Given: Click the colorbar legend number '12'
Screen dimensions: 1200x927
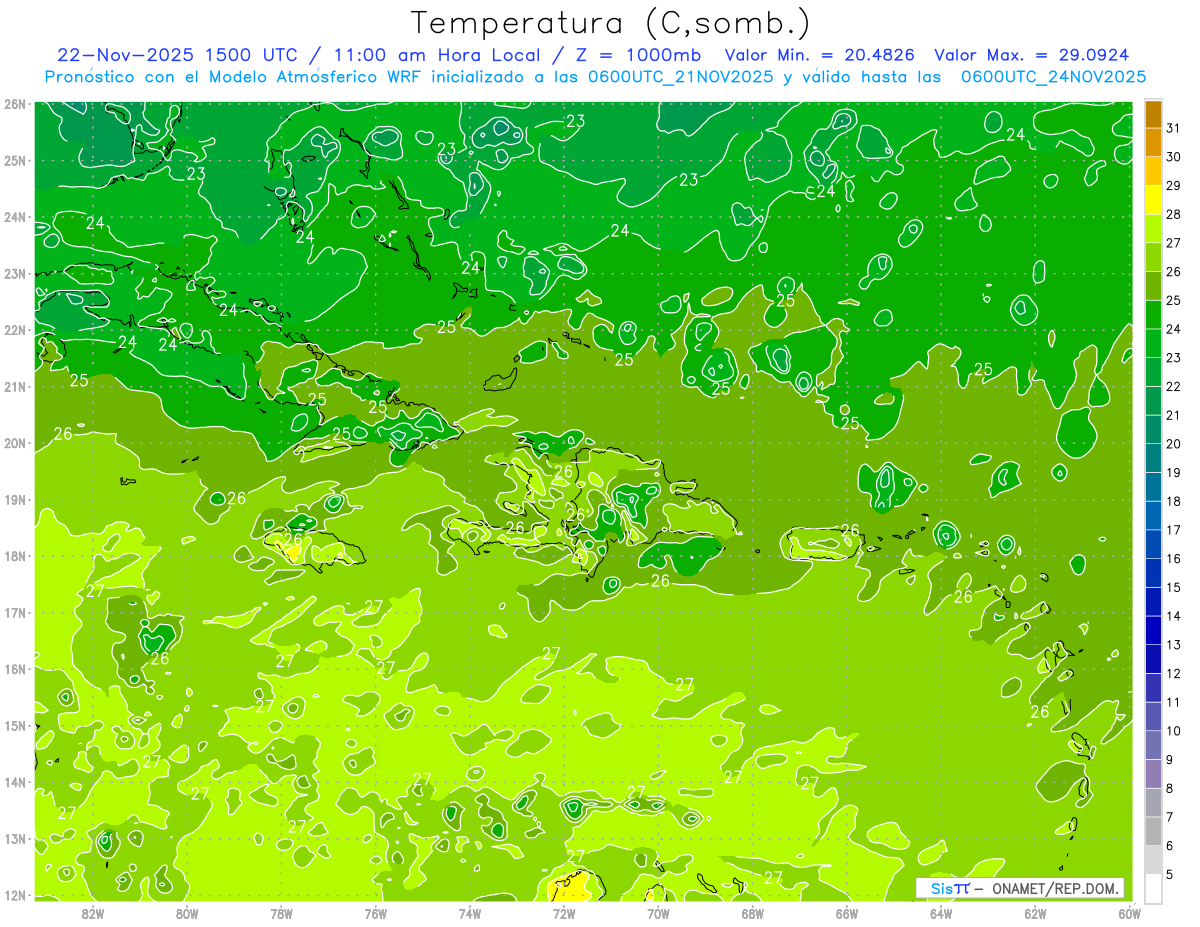Looking at the screenshot, I should 1173,673.
